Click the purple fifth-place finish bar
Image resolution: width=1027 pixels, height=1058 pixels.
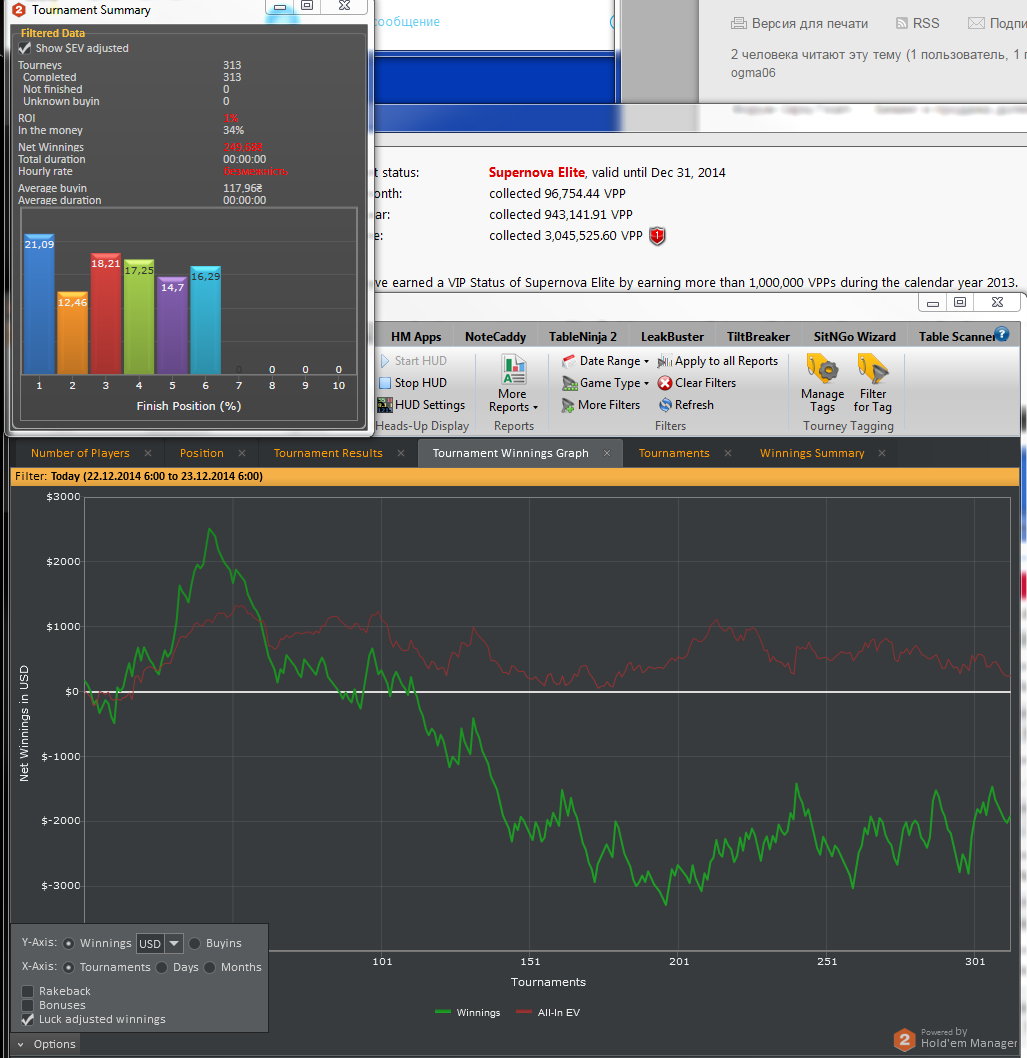pyautogui.click(x=172, y=326)
